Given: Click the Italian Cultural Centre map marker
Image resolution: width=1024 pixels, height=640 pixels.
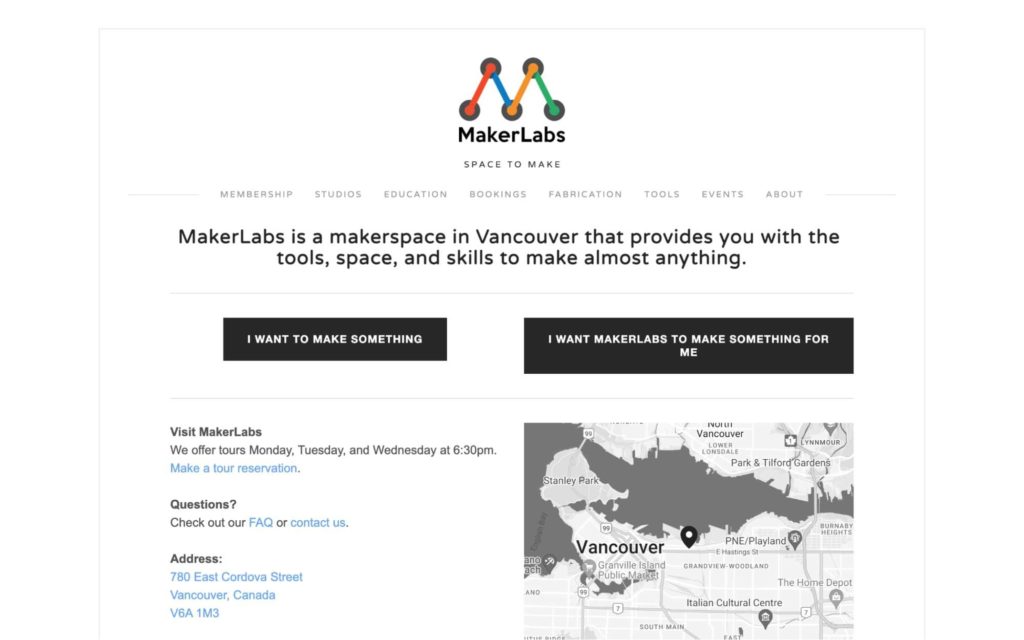Looking at the screenshot, I should click(765, 617).
